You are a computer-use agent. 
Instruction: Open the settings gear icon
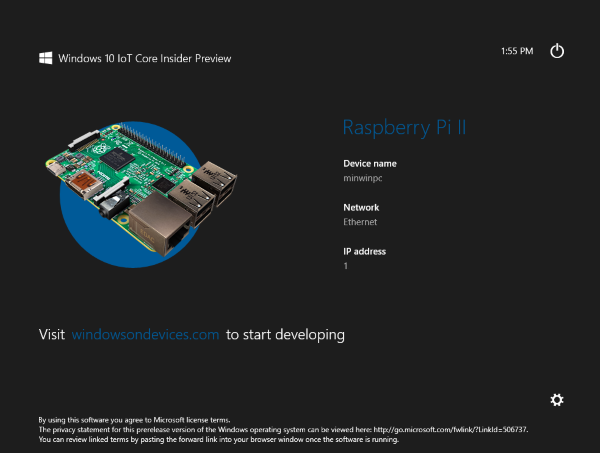(557, 400)
